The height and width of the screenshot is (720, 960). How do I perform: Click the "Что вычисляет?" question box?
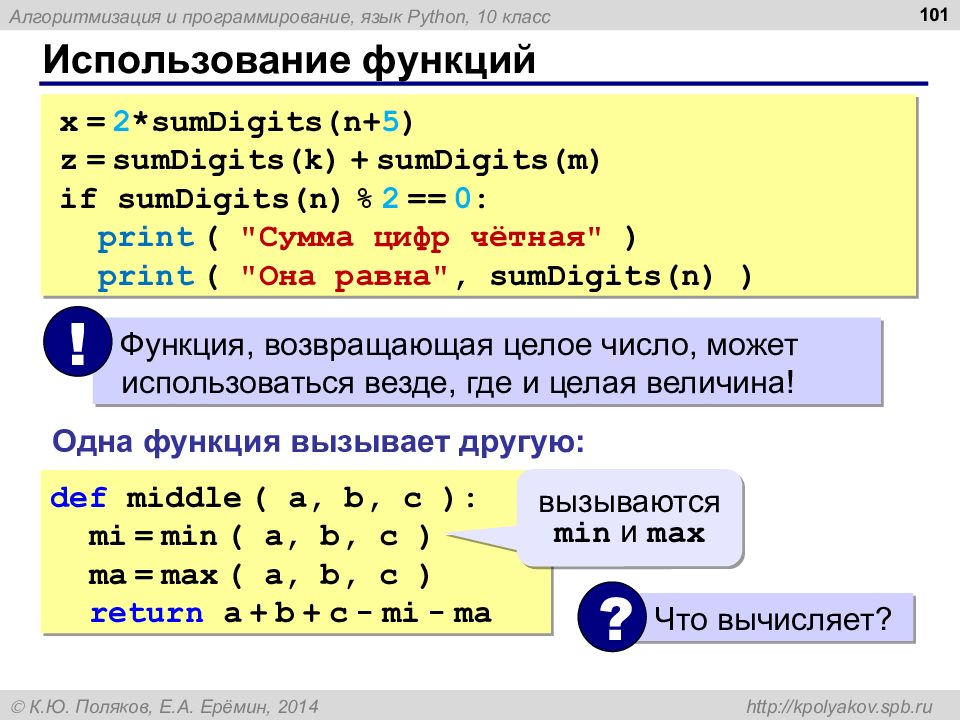tap(773, 618)
